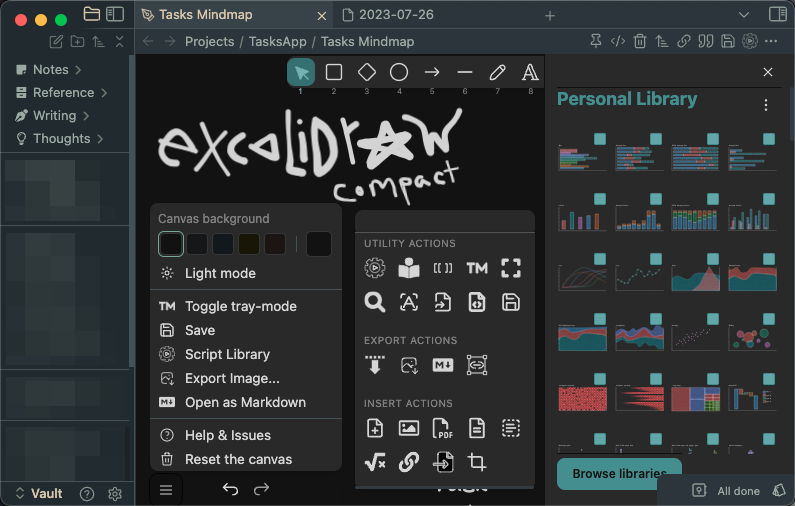795x506 pixels.
Task: Select the dark navy canvas background swatch
Action: pos(223,244)
